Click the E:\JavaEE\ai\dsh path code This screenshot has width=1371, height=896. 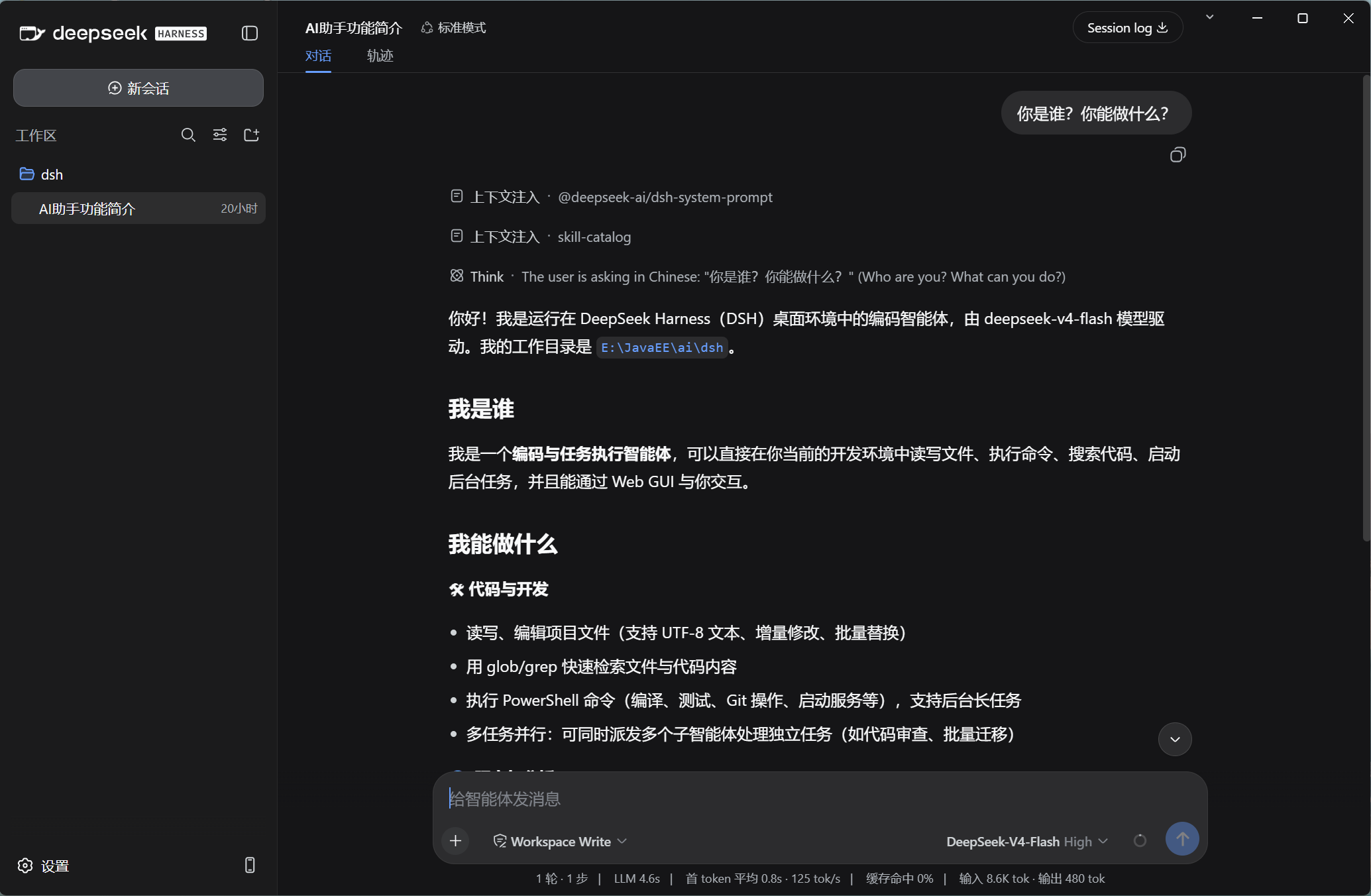click(662, 347)
